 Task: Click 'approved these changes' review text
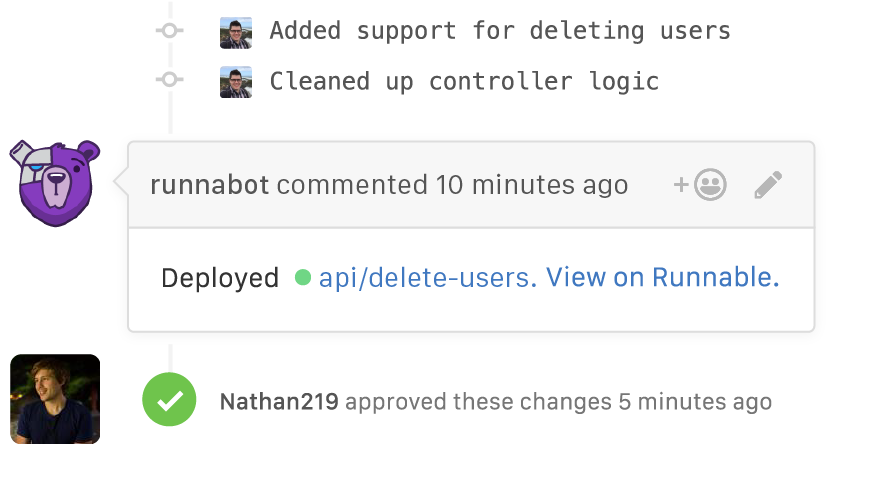coord(478,402)
